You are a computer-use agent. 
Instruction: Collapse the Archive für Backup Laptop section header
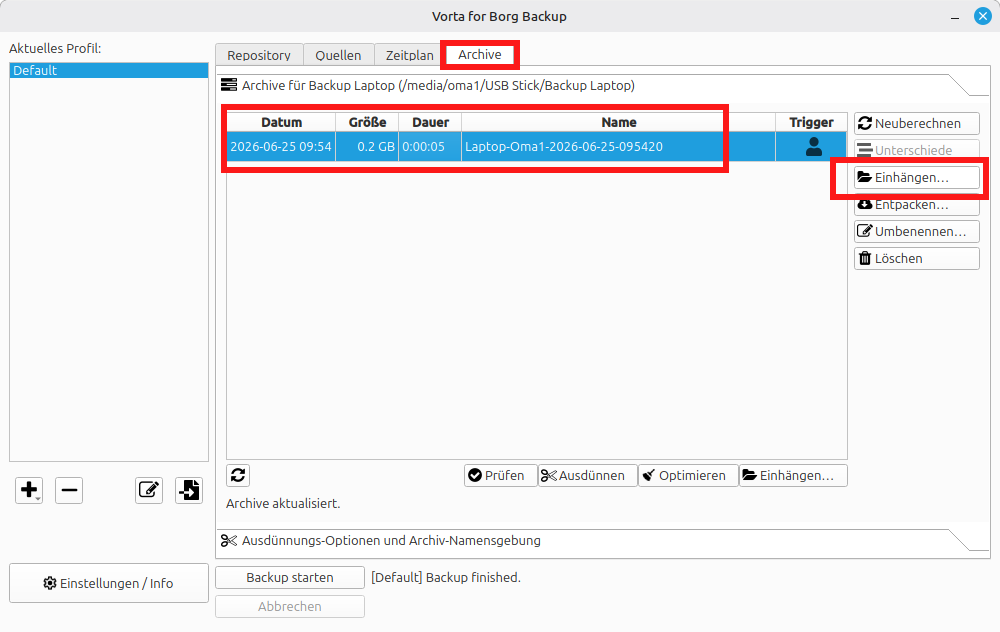point(603,85)
